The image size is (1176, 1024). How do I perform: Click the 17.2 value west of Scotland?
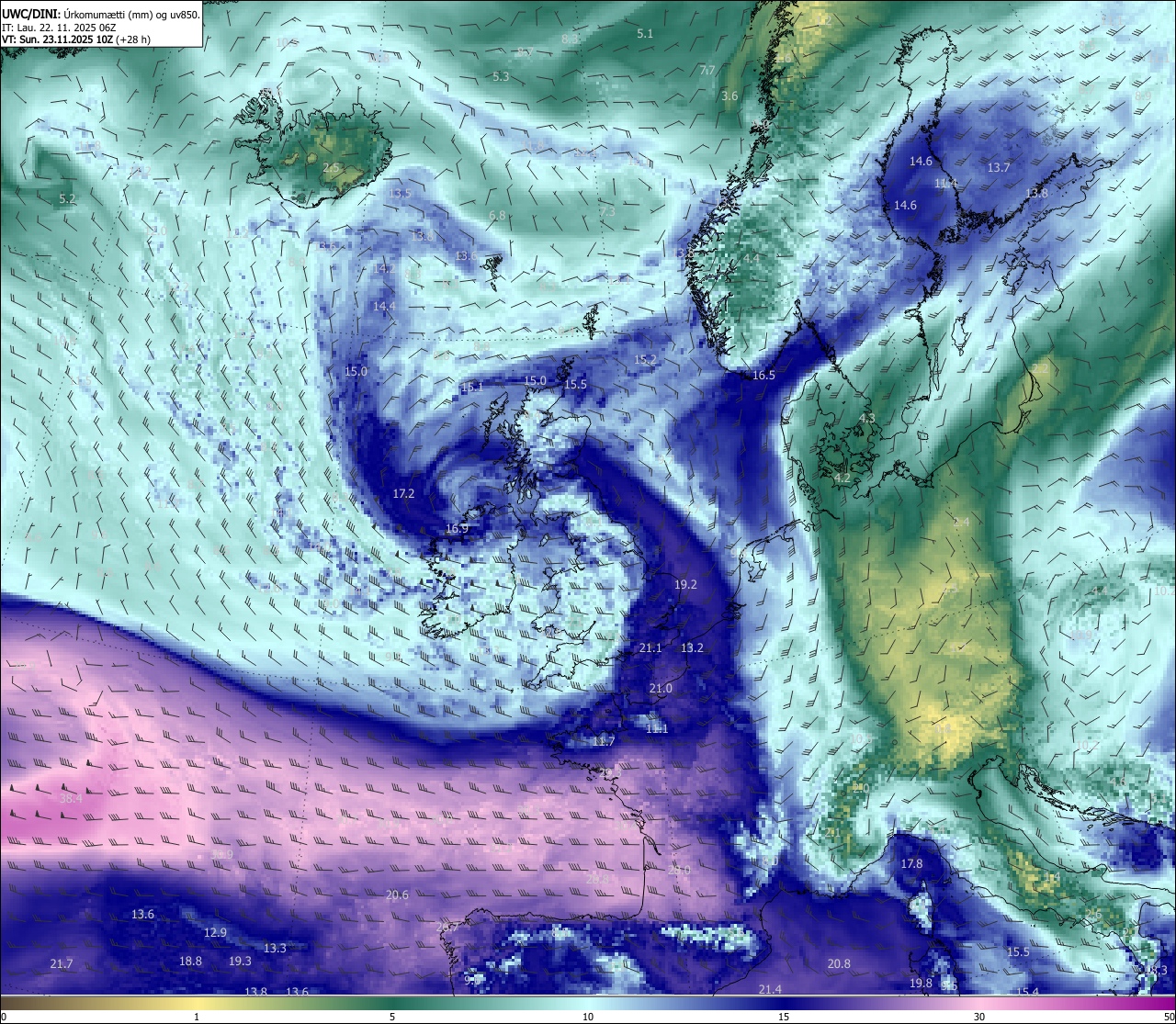[x=404, y=493]
